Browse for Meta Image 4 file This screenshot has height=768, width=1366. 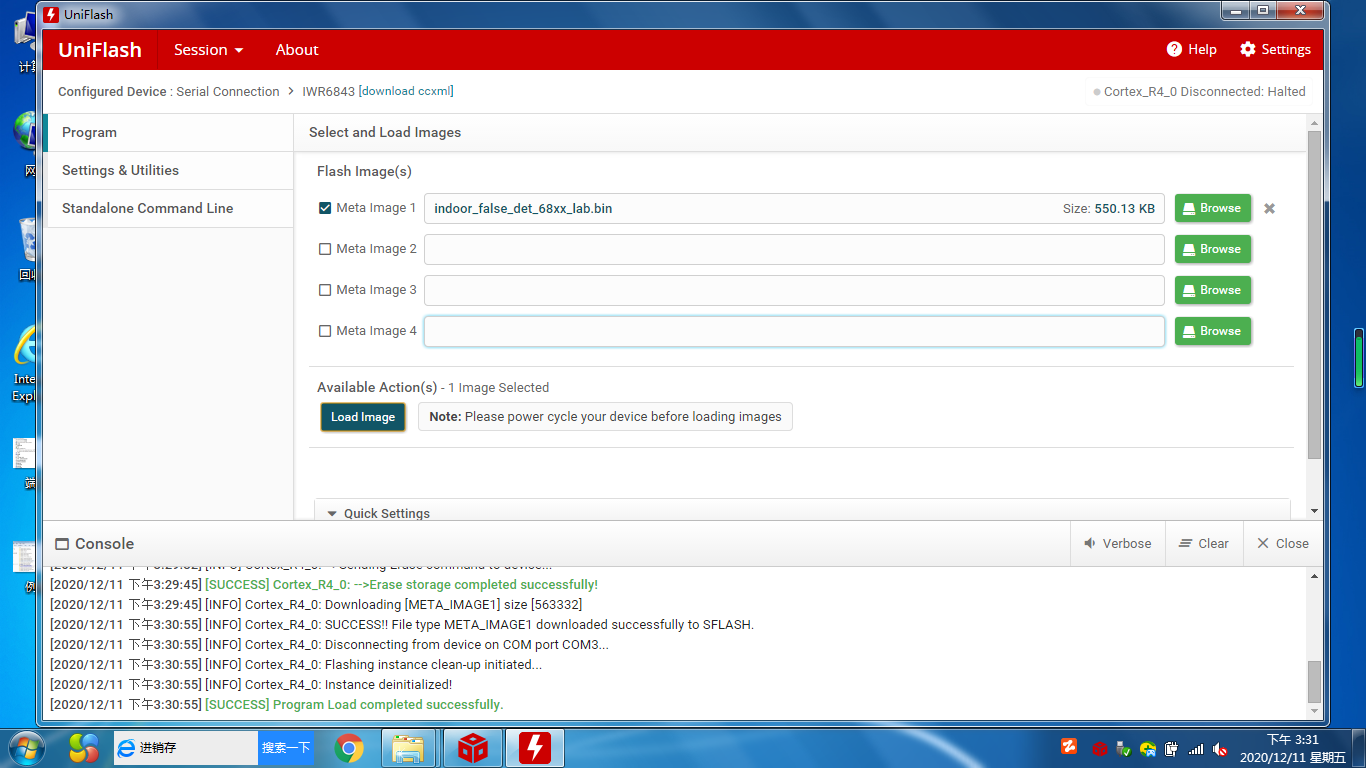[1213, 331]
